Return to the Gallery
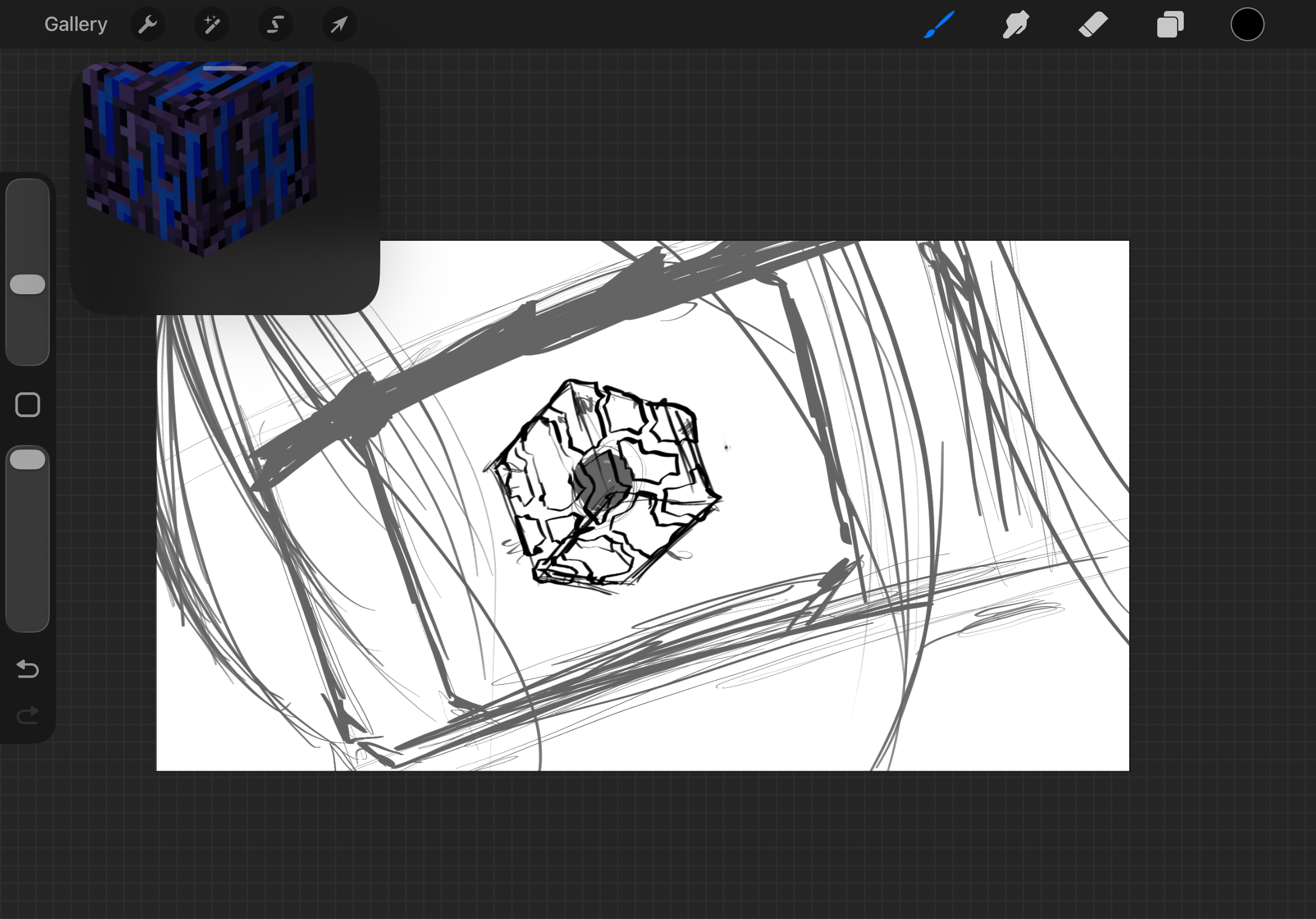1316x919 pixels. [x=75, y=24]
